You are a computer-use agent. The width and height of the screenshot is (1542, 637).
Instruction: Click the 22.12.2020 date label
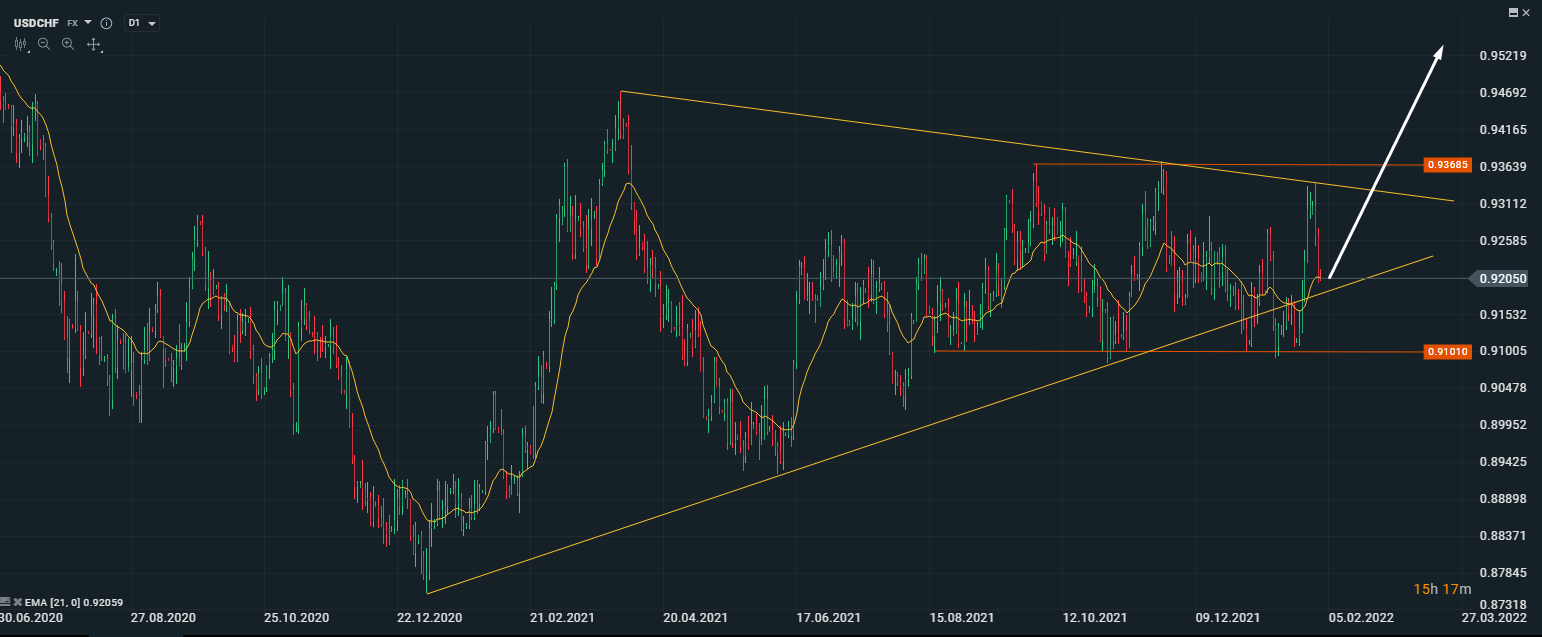429,619
